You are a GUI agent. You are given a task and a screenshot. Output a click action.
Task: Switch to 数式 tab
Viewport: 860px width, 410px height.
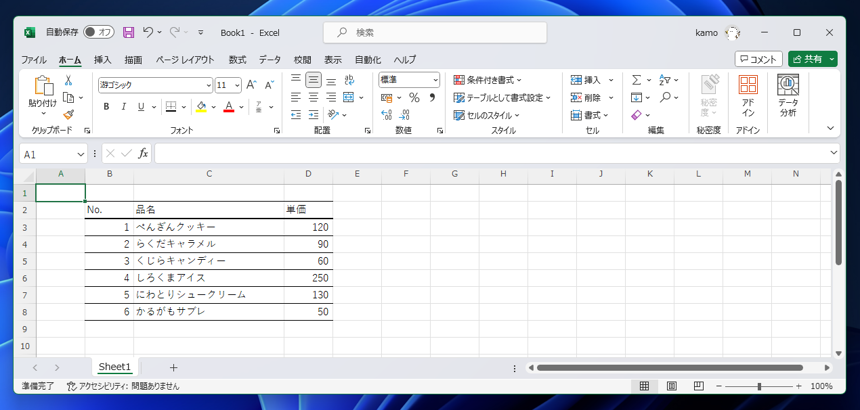pos(237,60)
